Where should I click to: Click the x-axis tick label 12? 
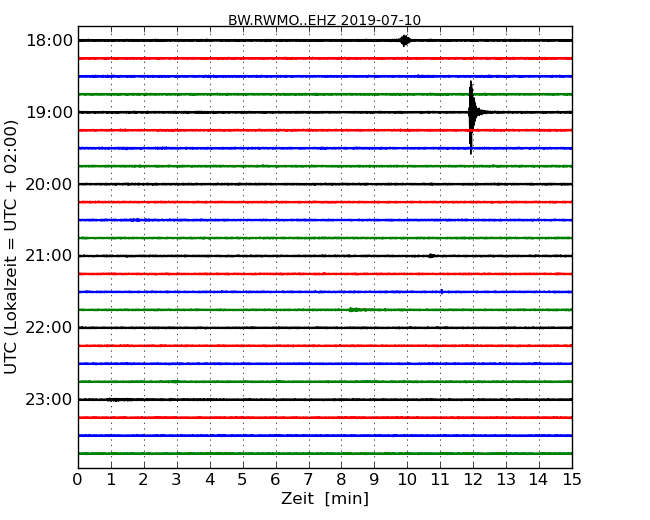click(x=473, y=480)
